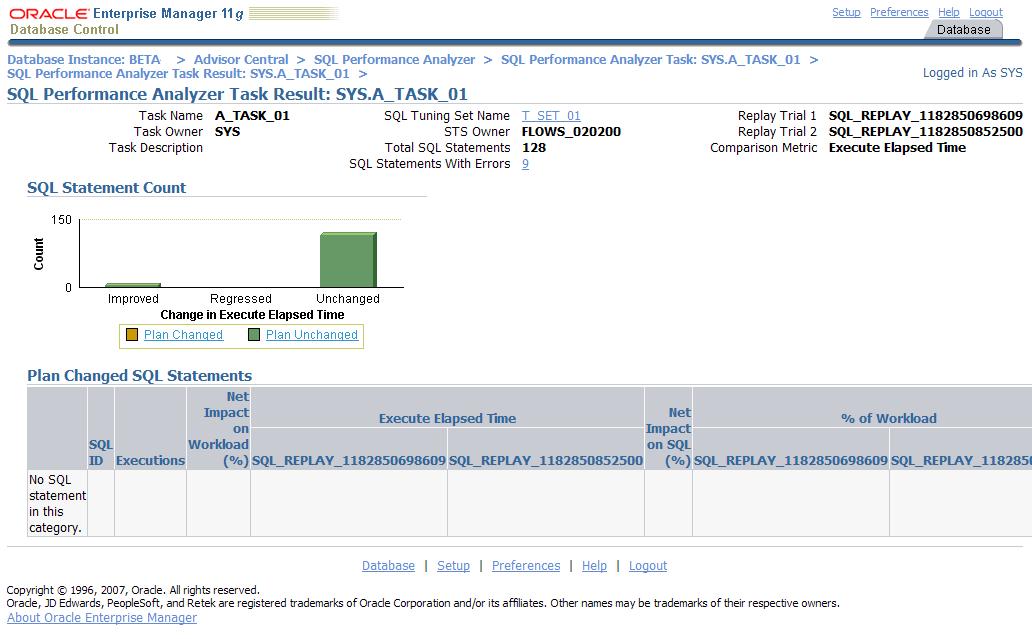Click the Setup link in header
Screen dimensions: 1032x639
click(846, 12)
